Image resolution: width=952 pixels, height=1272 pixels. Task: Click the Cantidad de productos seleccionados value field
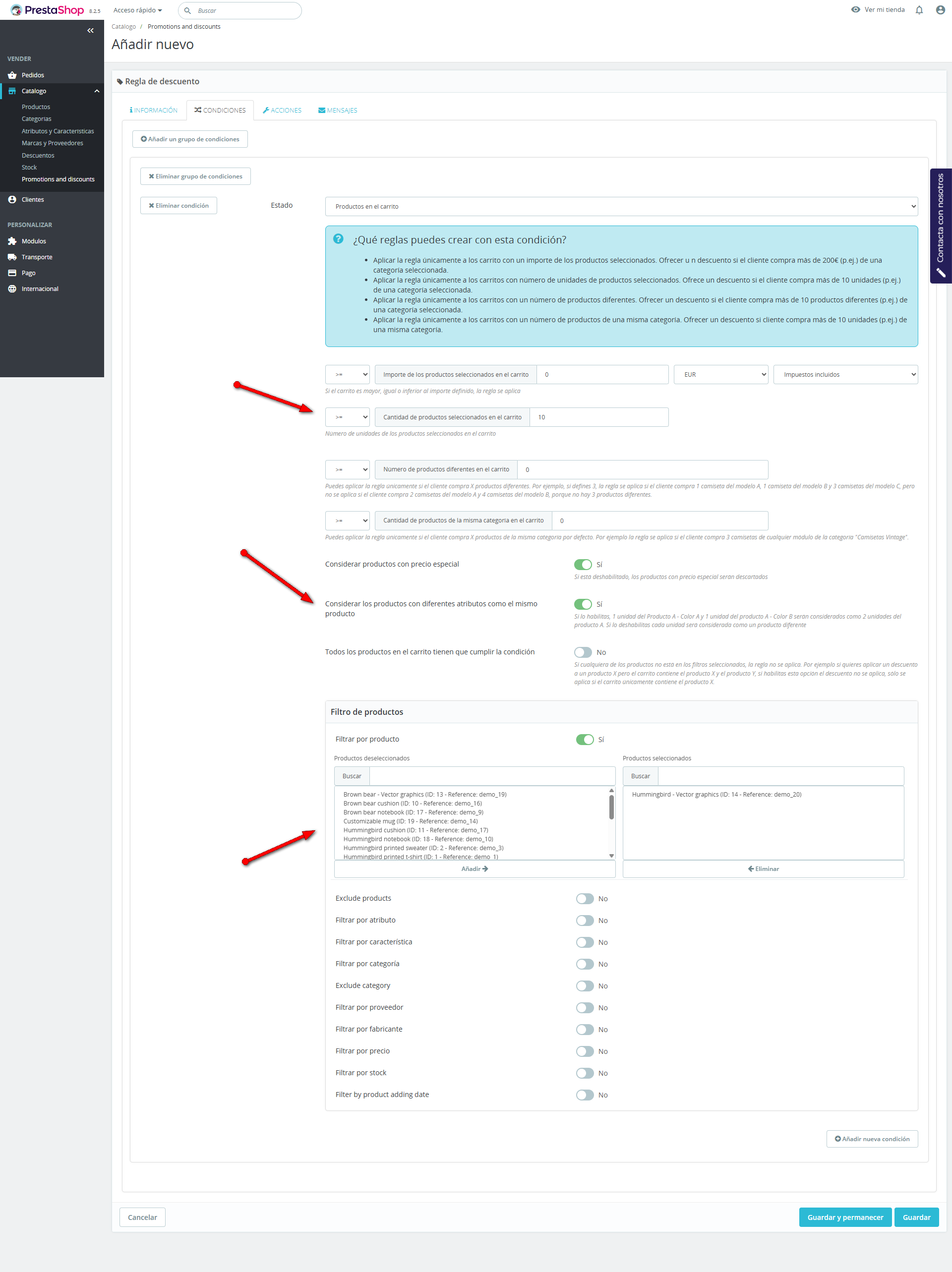point(599,417)
